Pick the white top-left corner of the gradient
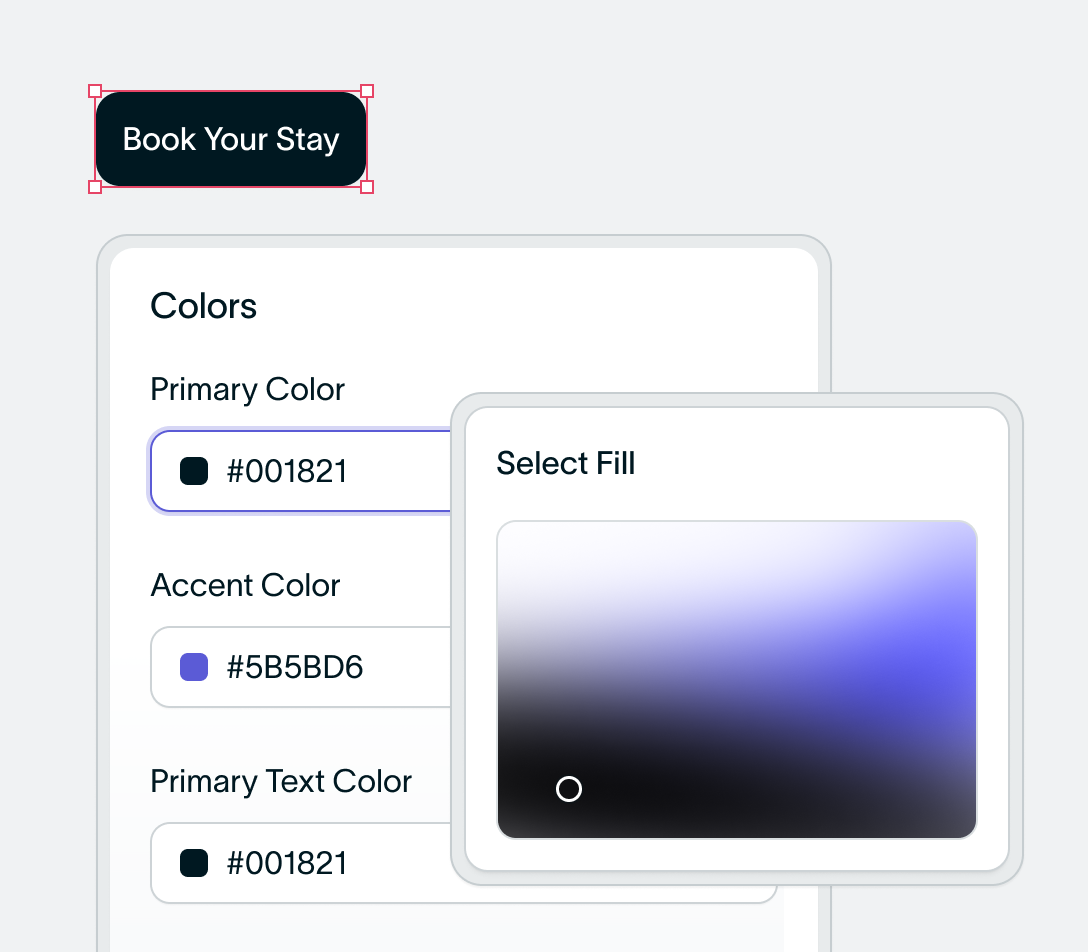Viewport: 1088px width, 952px height. pos(510,533)
